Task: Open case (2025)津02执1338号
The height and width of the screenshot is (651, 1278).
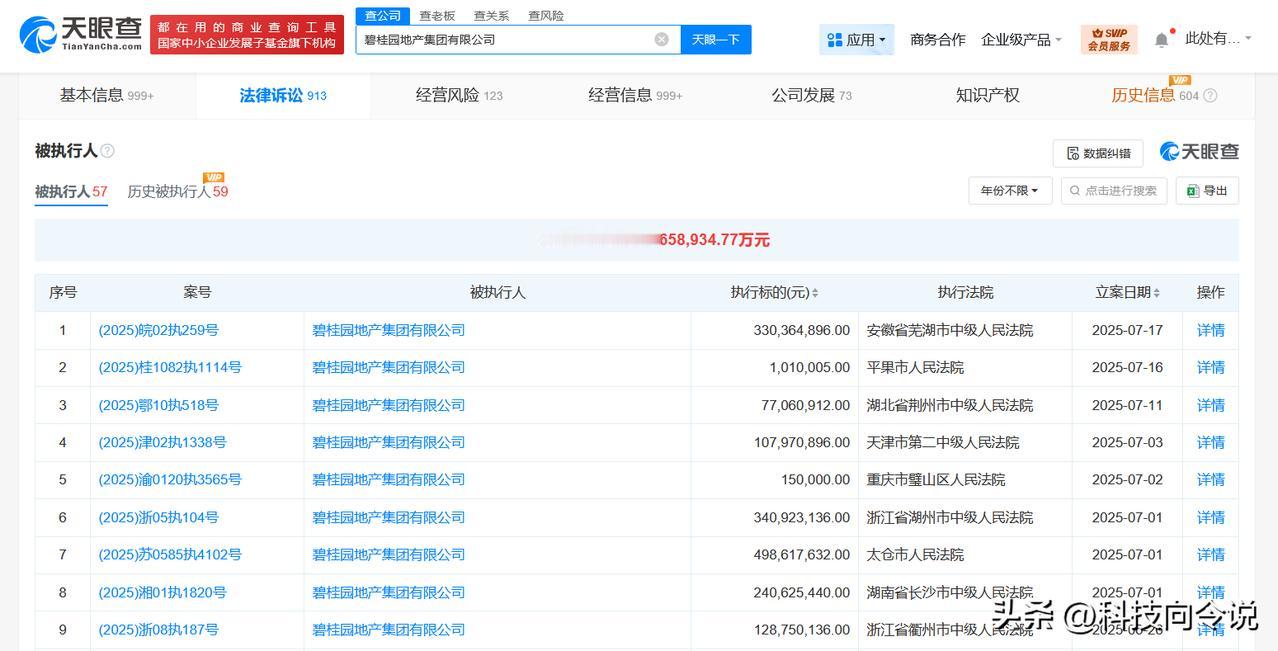Action: (x=162, y=442)
